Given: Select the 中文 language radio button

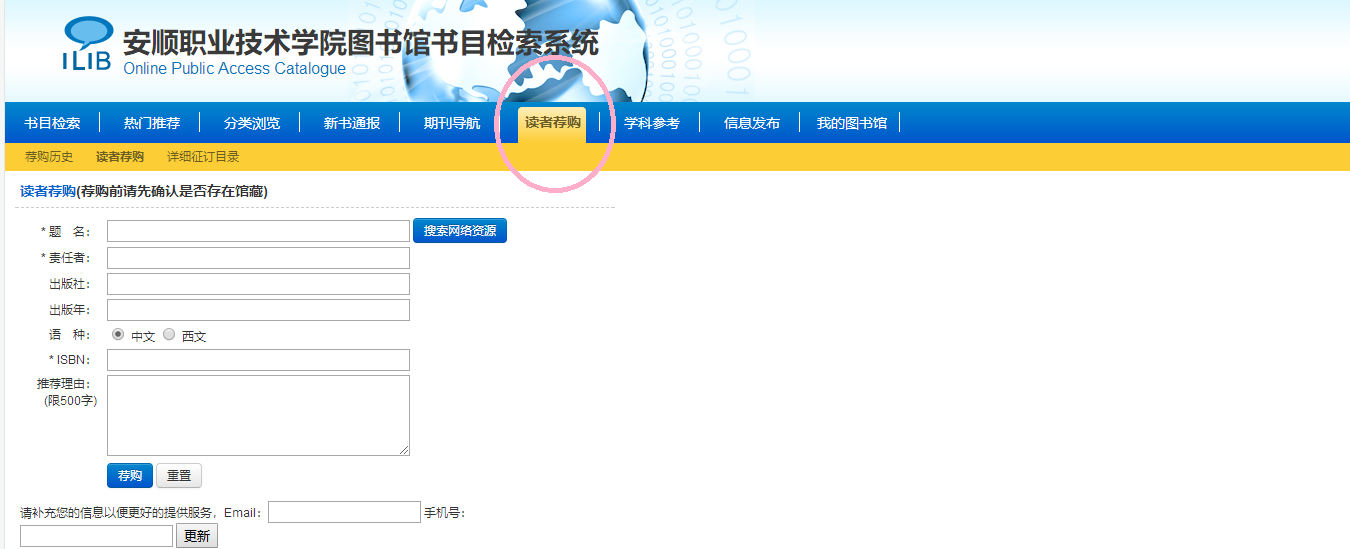Looking at the screenshot, I should (118, 335).
